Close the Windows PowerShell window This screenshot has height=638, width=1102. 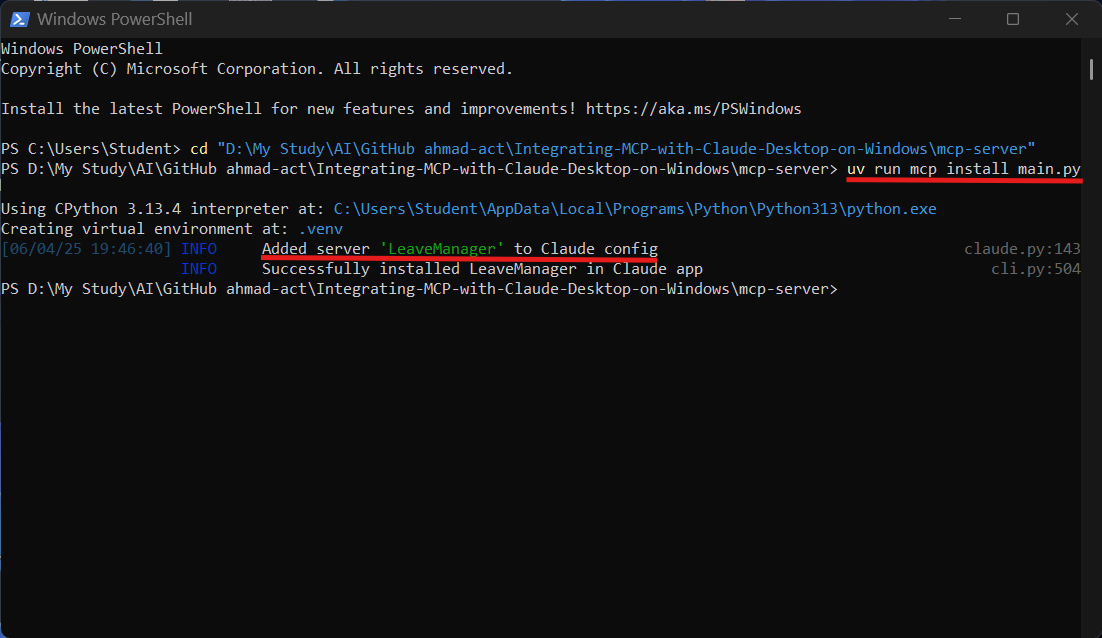coord(1071,19)
